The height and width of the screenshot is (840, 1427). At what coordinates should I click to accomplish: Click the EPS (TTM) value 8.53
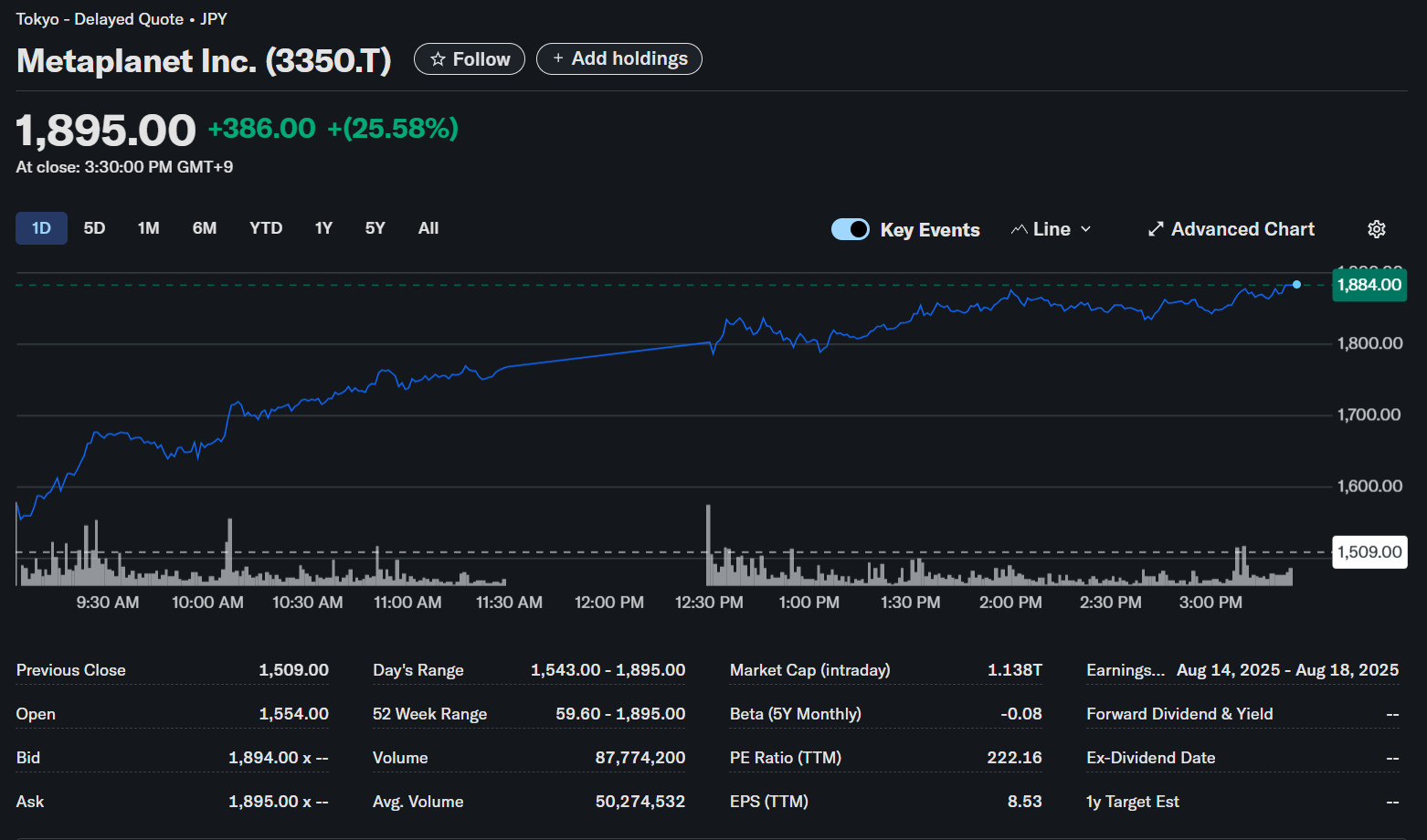[1025, 802]
